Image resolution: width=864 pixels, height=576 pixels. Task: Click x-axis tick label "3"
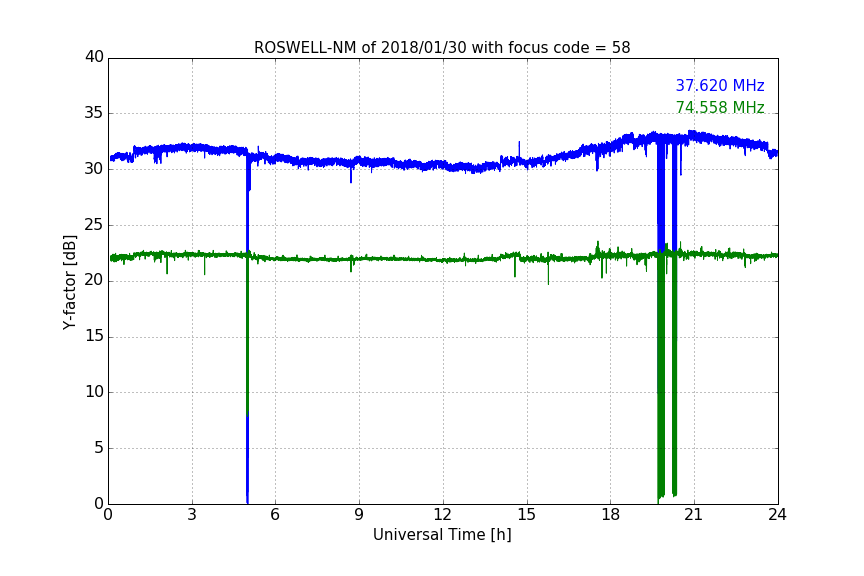[x=192, y=515]
